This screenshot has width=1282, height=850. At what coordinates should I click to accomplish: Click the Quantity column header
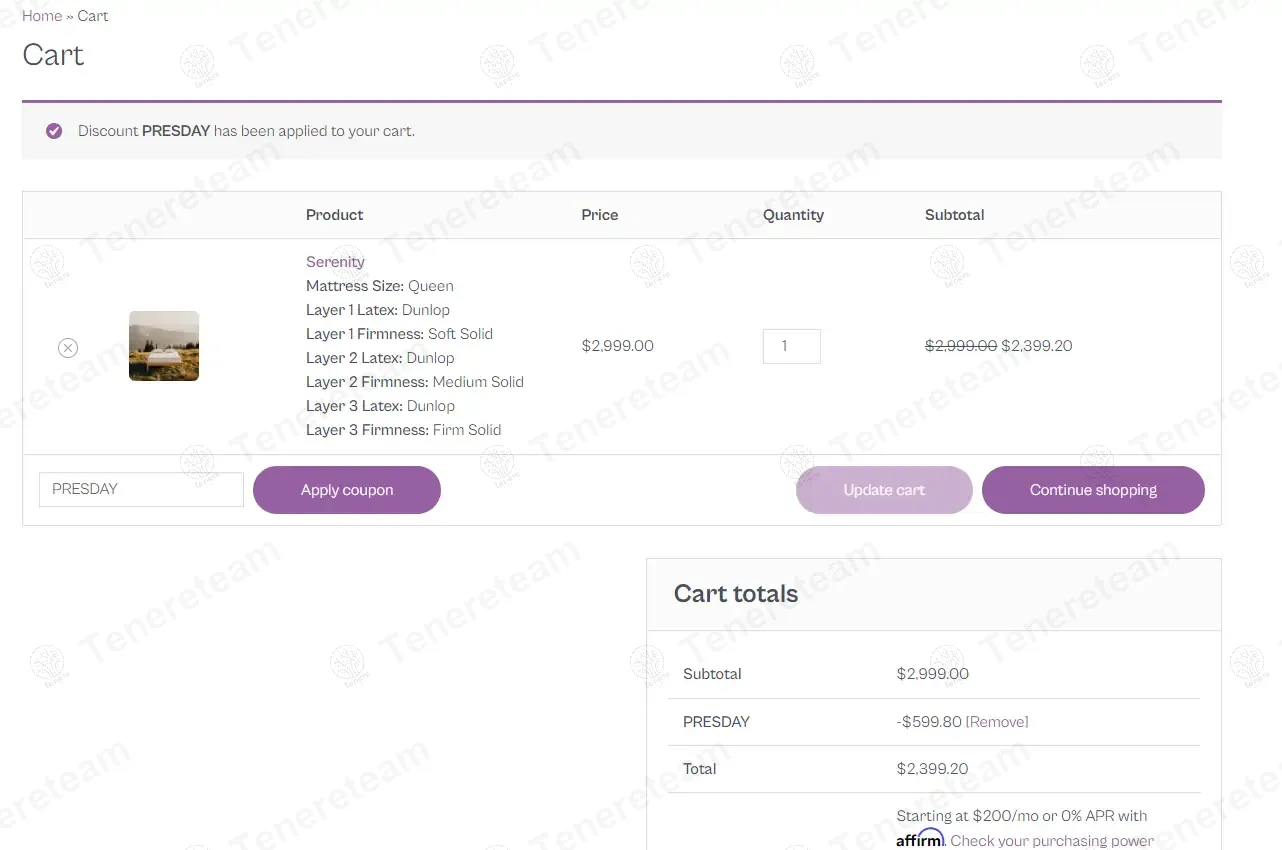(793, 215)
